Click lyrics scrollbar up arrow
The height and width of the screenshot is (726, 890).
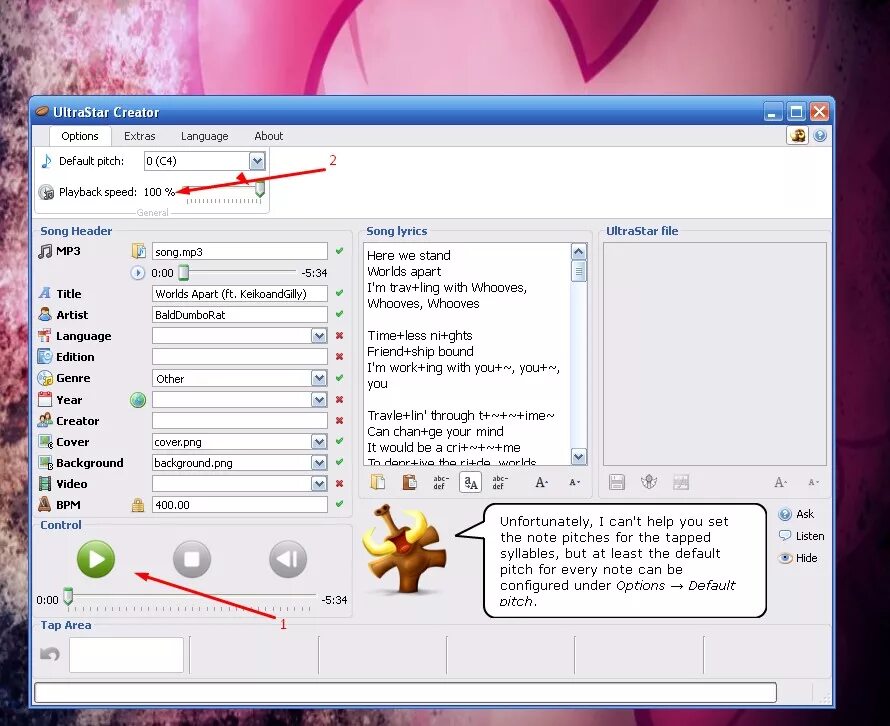(578, 251)
